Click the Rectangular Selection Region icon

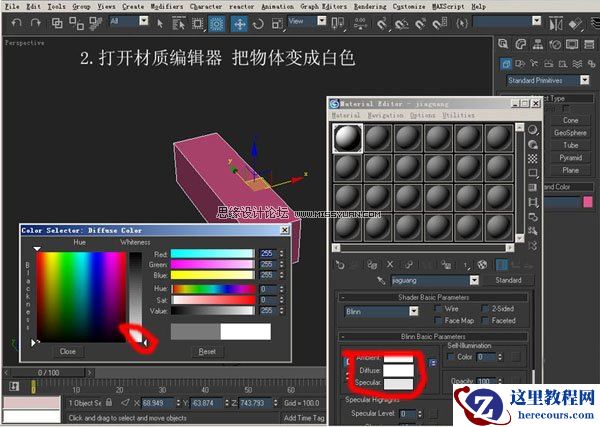coord(197,24)
